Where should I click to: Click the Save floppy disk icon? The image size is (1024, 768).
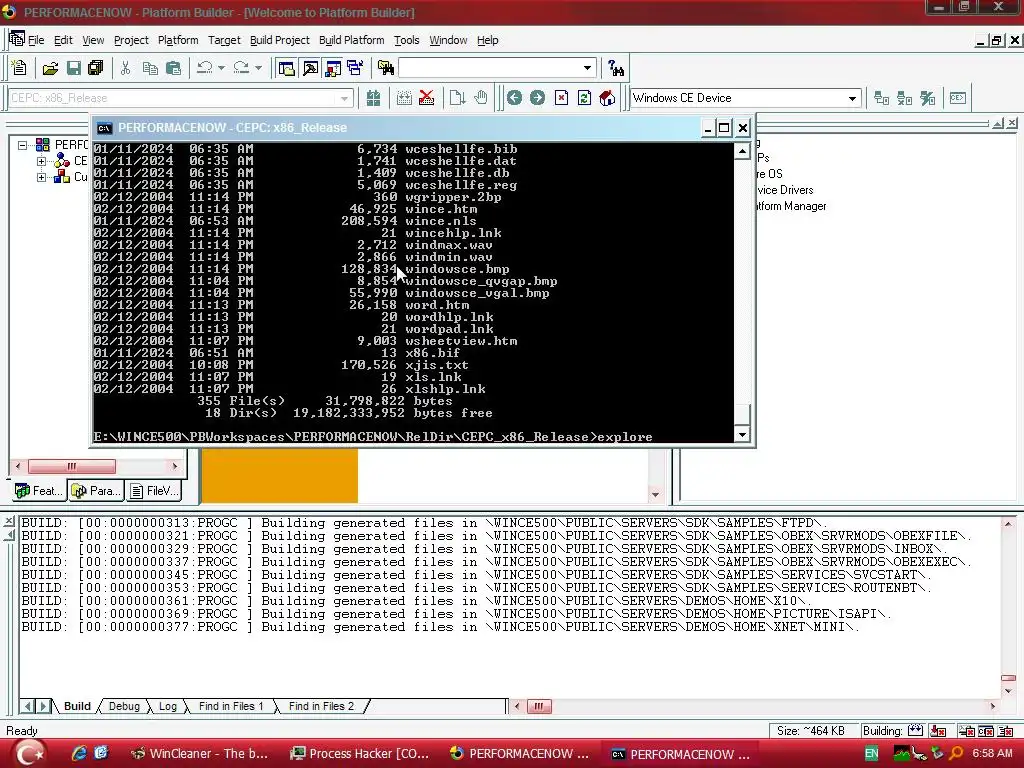pyautogui.click(x=73, y=68)
